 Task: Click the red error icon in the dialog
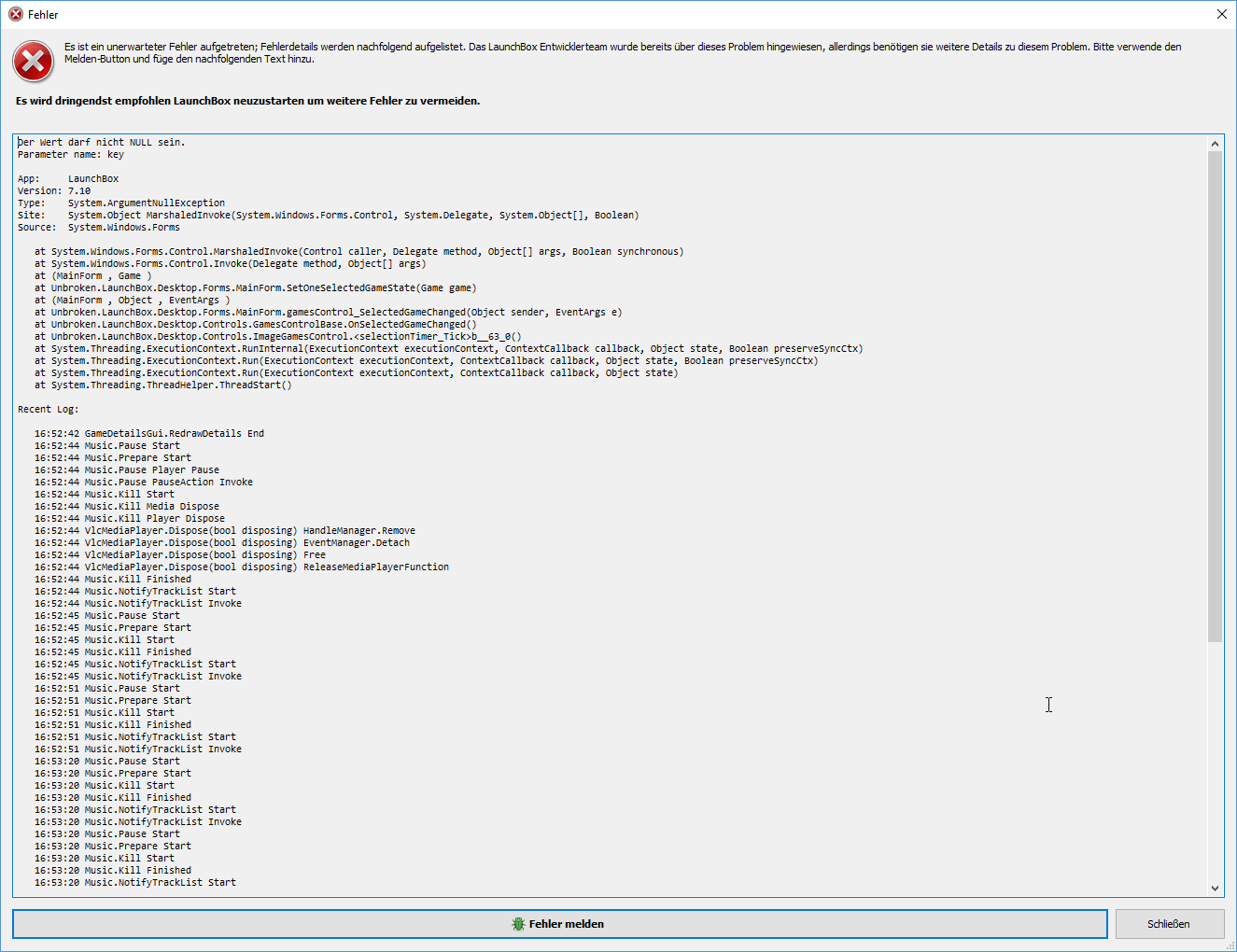tap(33, 63)
